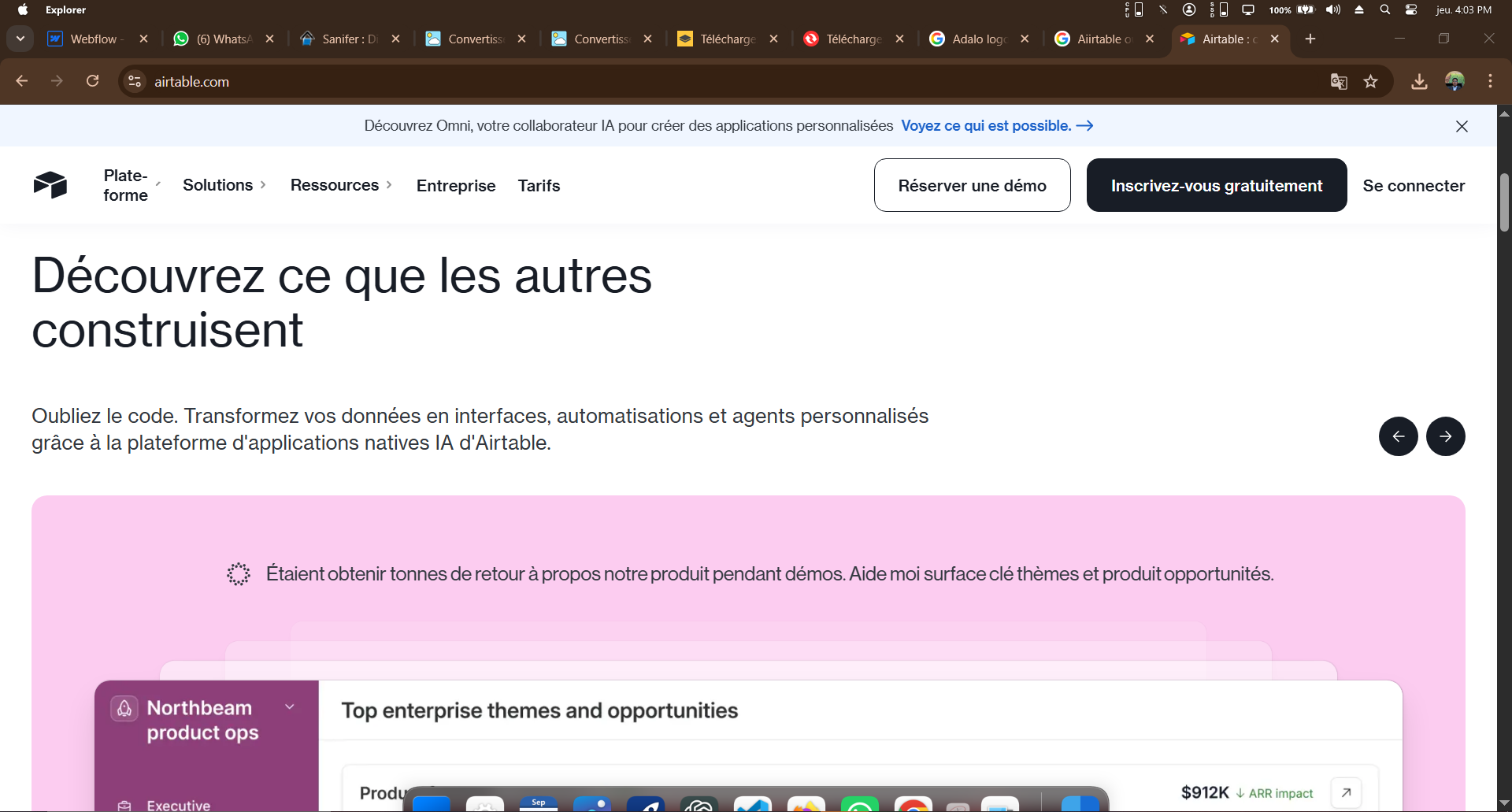
Task: Click the SSD monitor menu bar icon
Action: [1219, 9]
